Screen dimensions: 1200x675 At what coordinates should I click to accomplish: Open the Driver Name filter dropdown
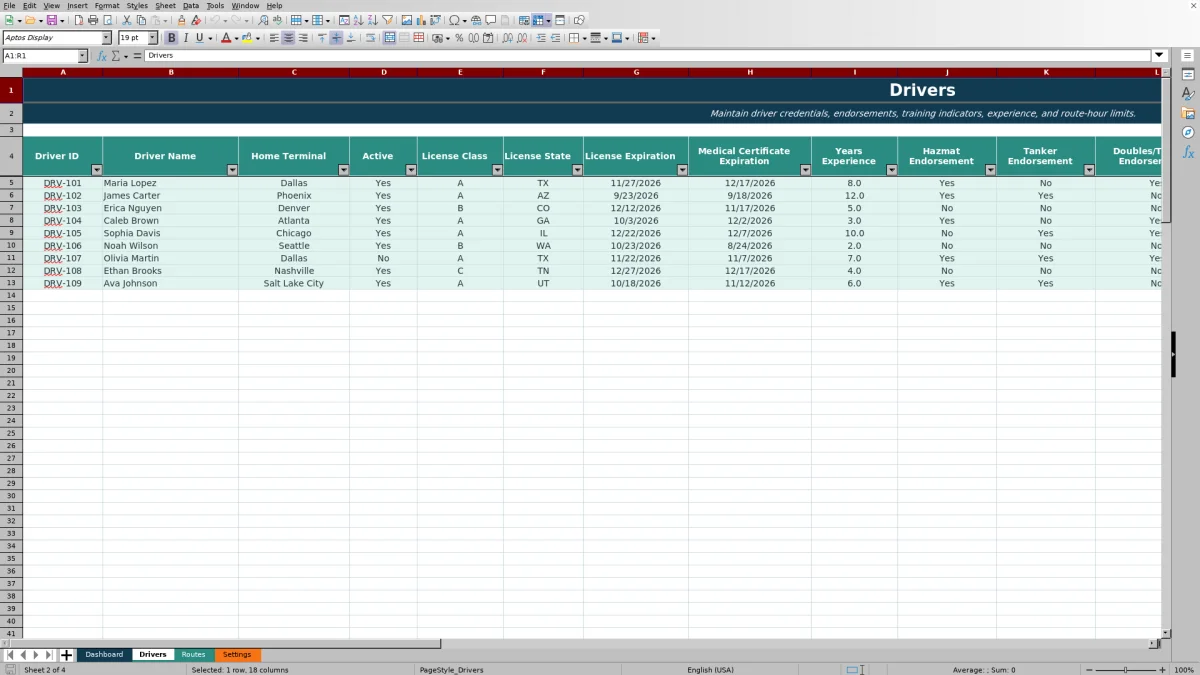point(233,170)
